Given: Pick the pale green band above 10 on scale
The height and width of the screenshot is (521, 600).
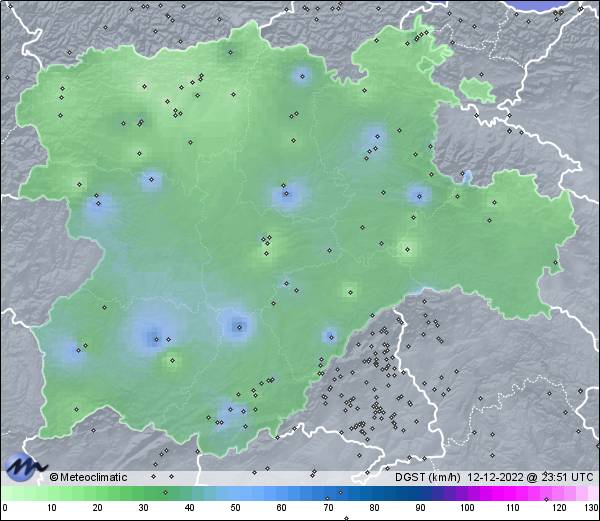Looking at the screenshot, I should click(52, 493).
